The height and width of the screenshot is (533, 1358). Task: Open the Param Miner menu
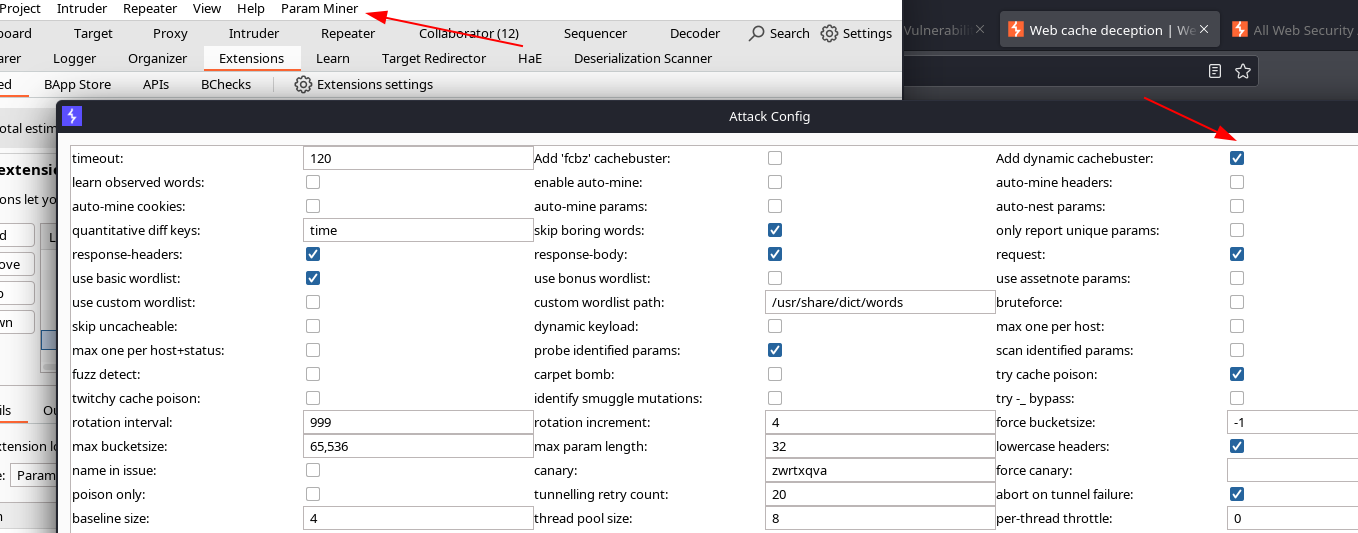319,8
